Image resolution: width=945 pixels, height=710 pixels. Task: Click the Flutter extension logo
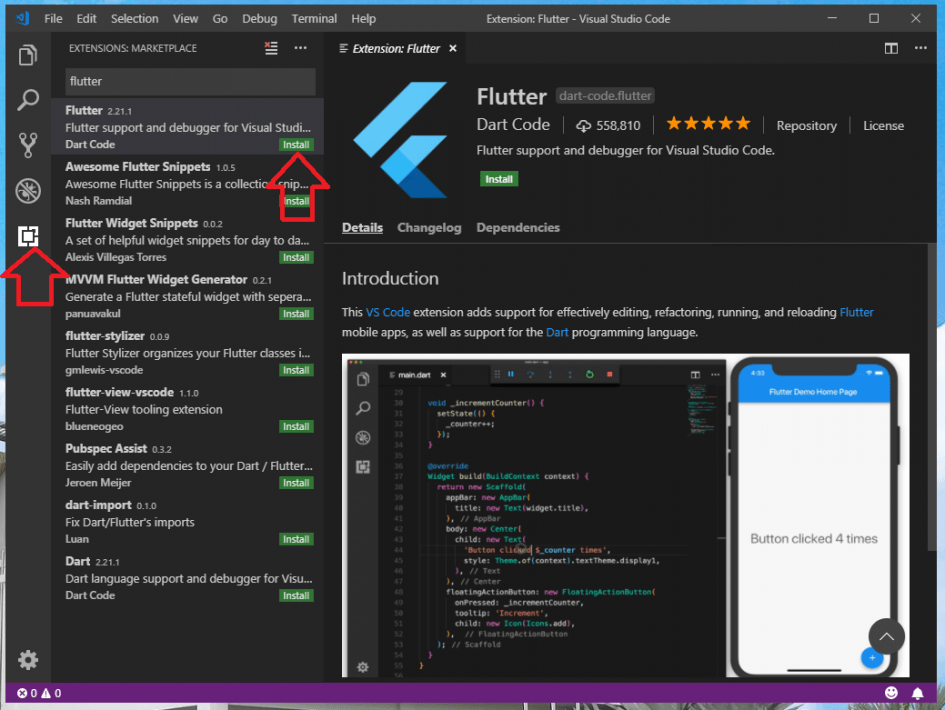click(x=401, y=140)
